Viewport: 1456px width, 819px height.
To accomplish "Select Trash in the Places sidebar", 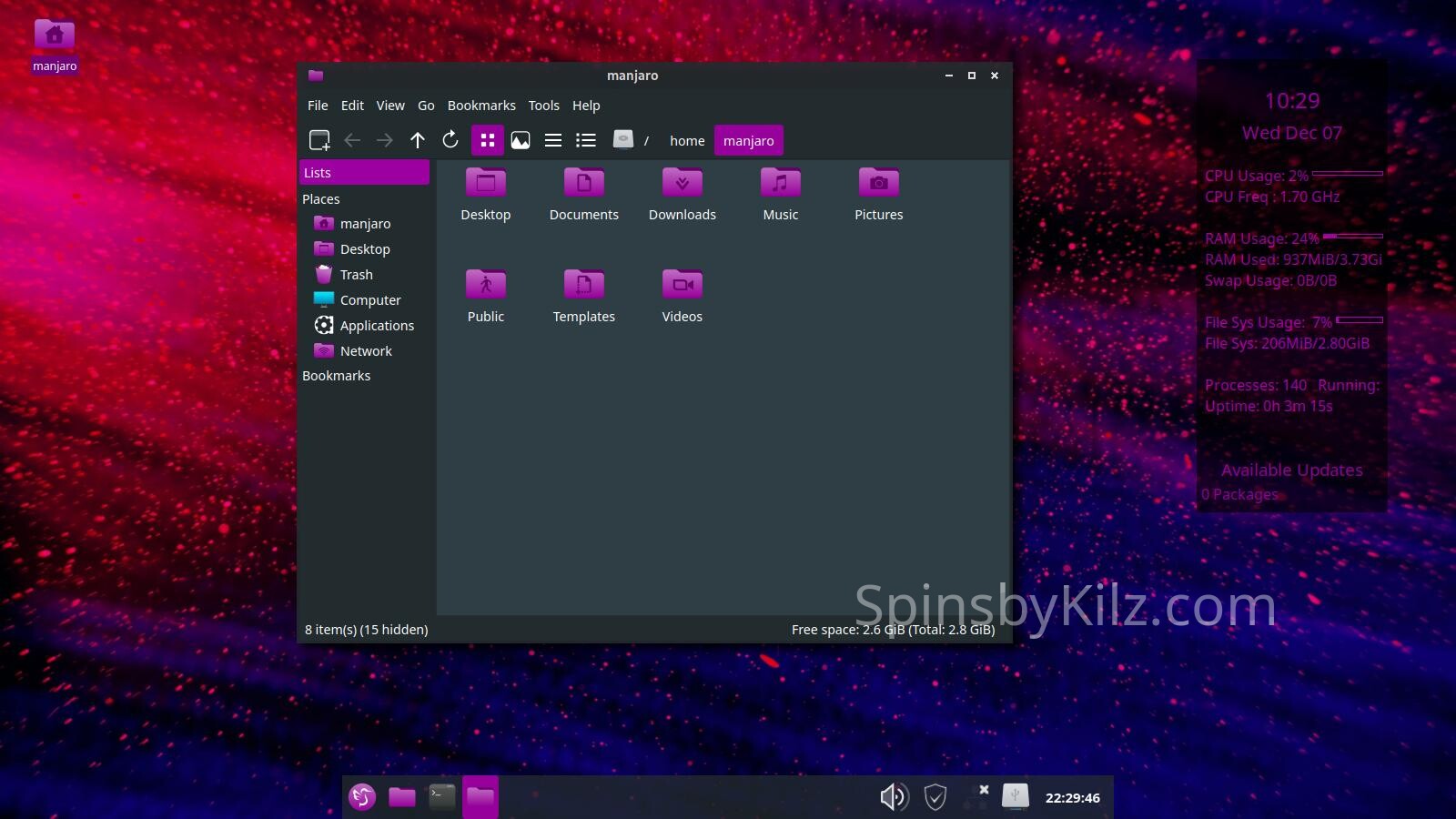I will (356, 275).
